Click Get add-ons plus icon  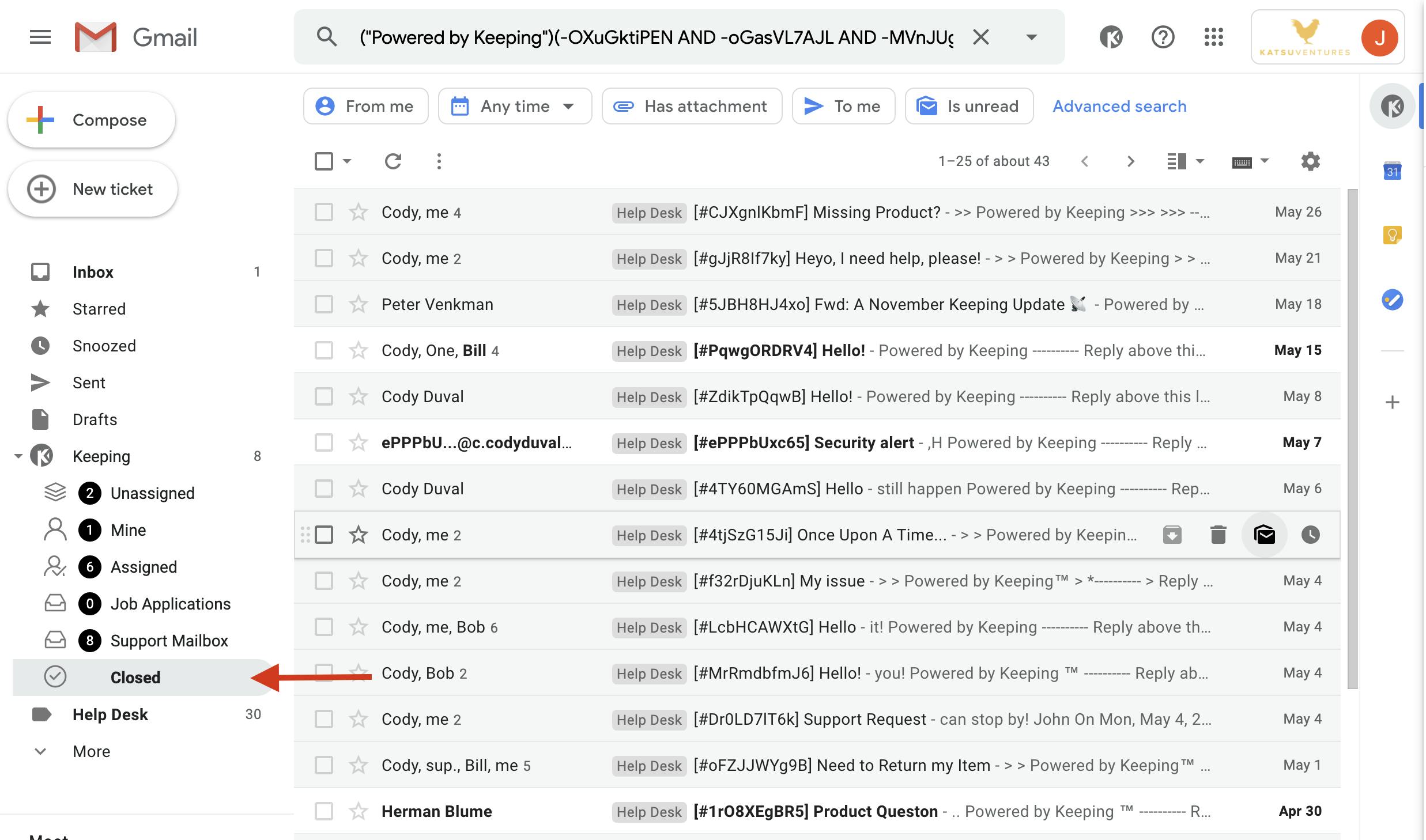pos(1393,402)
